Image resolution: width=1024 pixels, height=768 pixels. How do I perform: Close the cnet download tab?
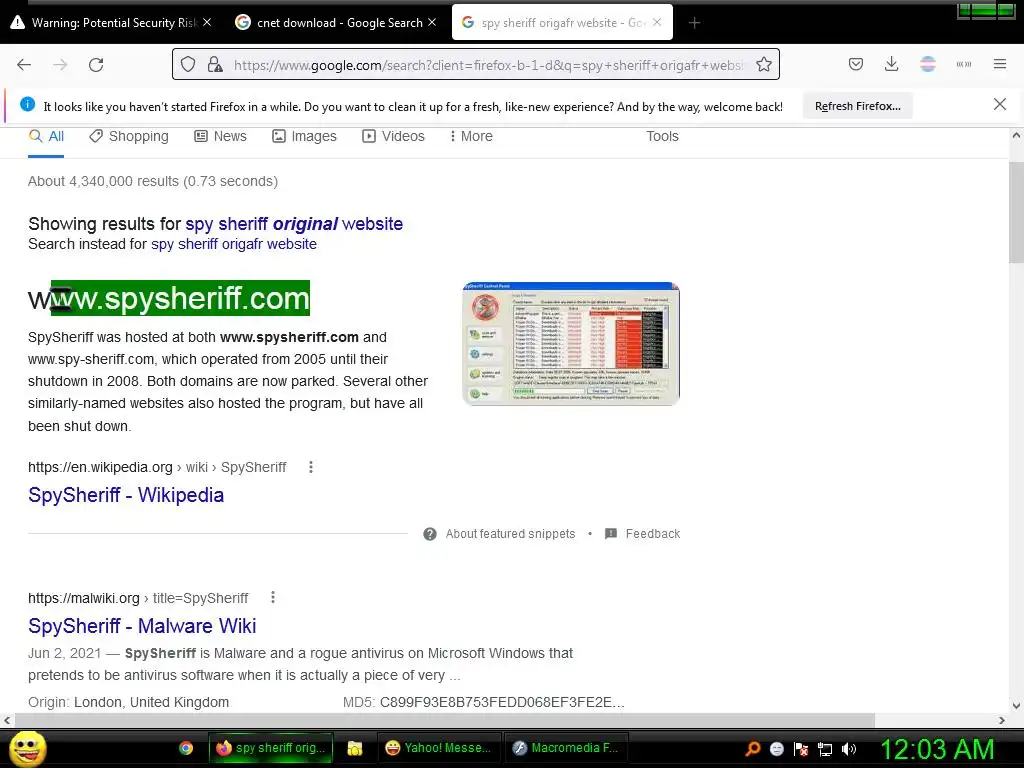pyautogui.click(x=432, y=22)
